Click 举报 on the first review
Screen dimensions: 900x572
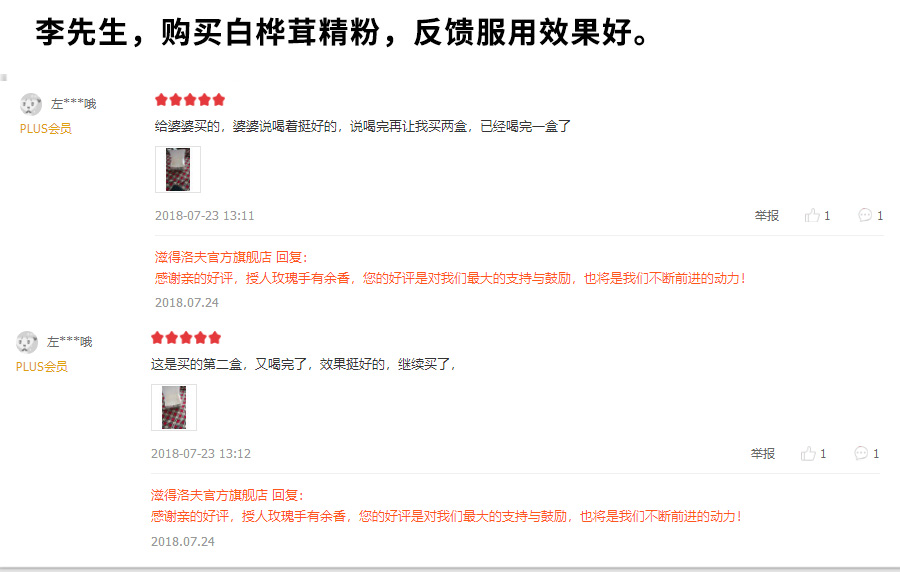[x=766, y=216]
